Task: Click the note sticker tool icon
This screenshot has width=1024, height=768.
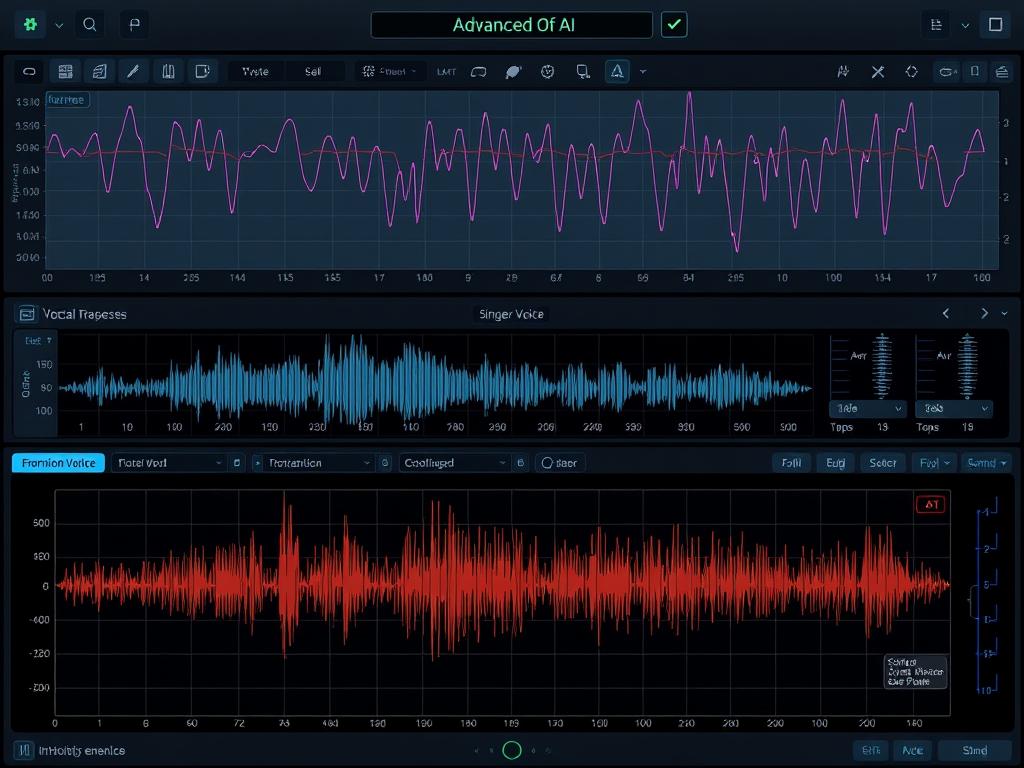Action: click(202, 71)
